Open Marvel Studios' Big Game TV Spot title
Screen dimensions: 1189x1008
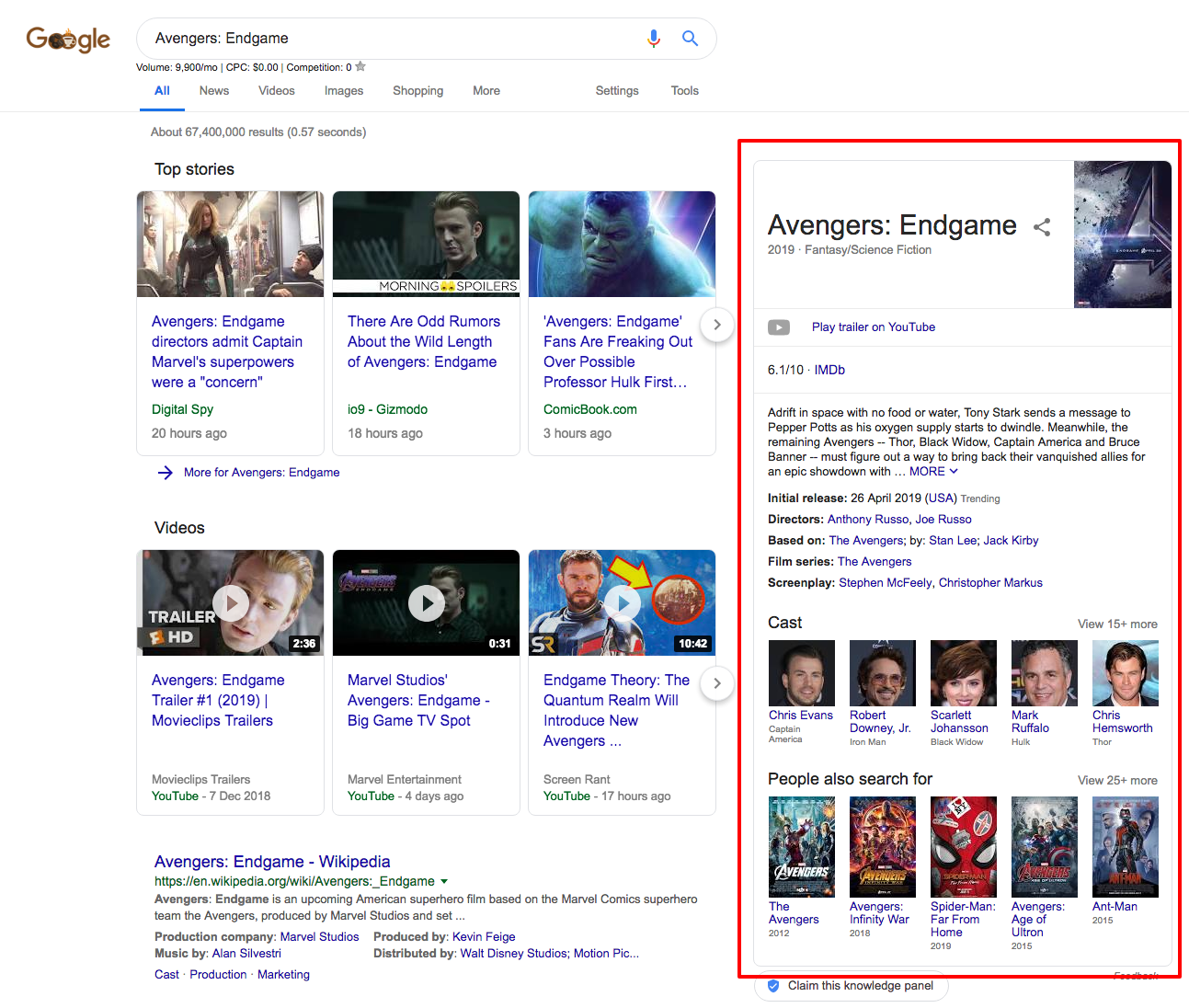[418, 701]
